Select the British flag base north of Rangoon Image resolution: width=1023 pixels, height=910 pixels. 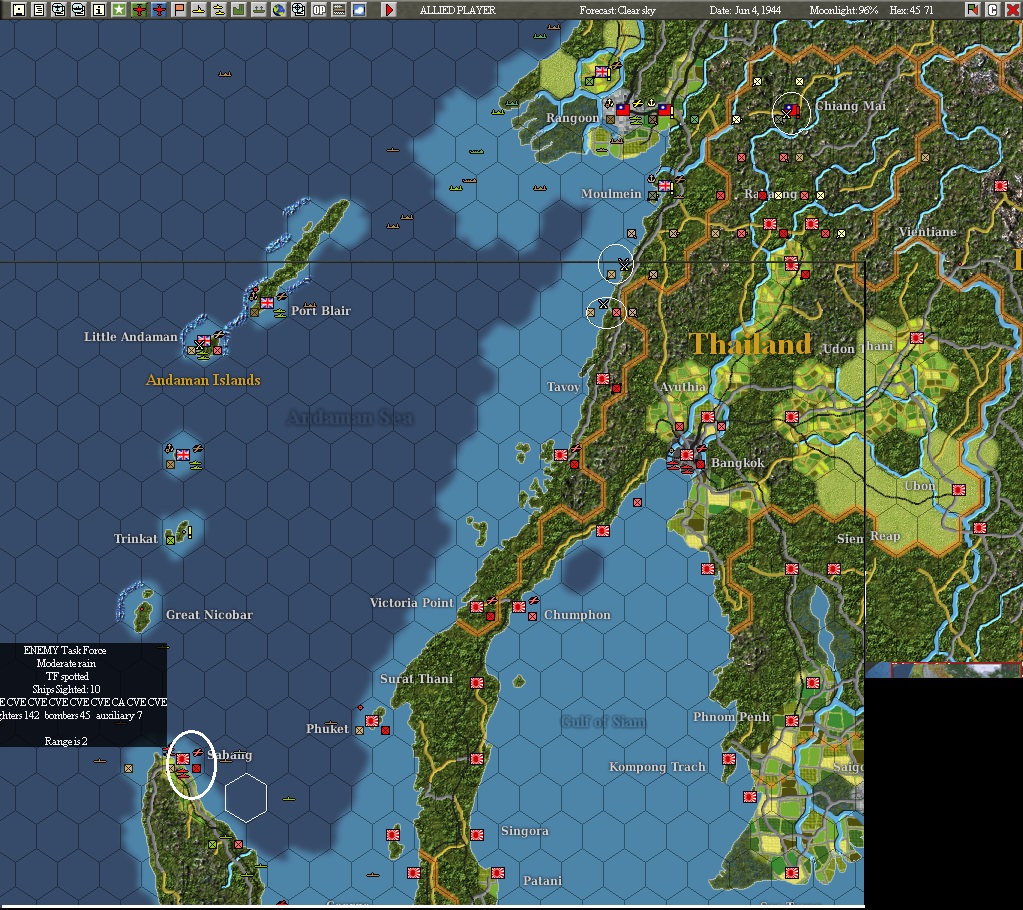tap(602, 72)
